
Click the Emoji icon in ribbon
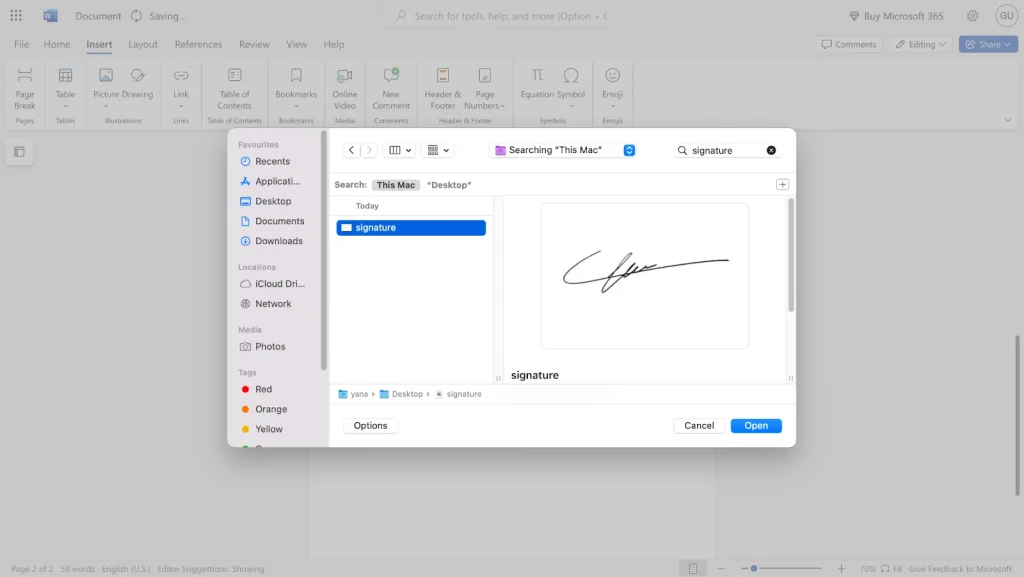tap(612, 76)
